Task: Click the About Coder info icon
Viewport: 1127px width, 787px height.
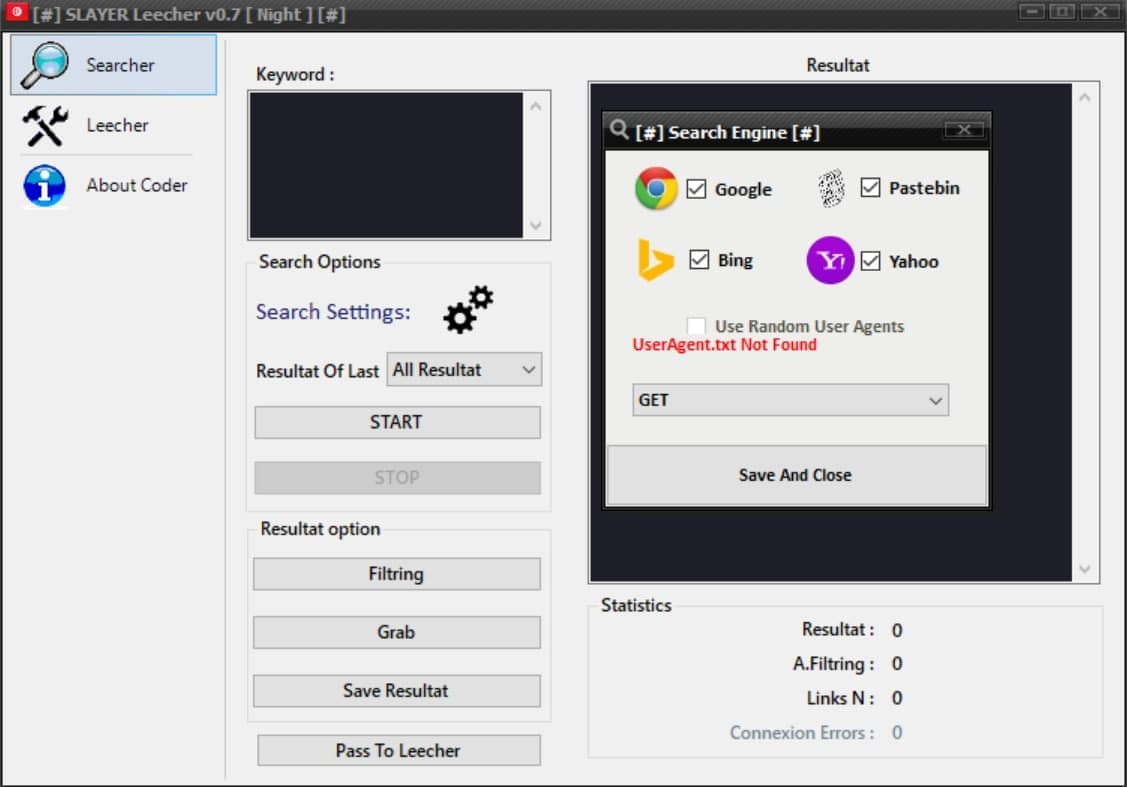Action: [x=42, y=185]
